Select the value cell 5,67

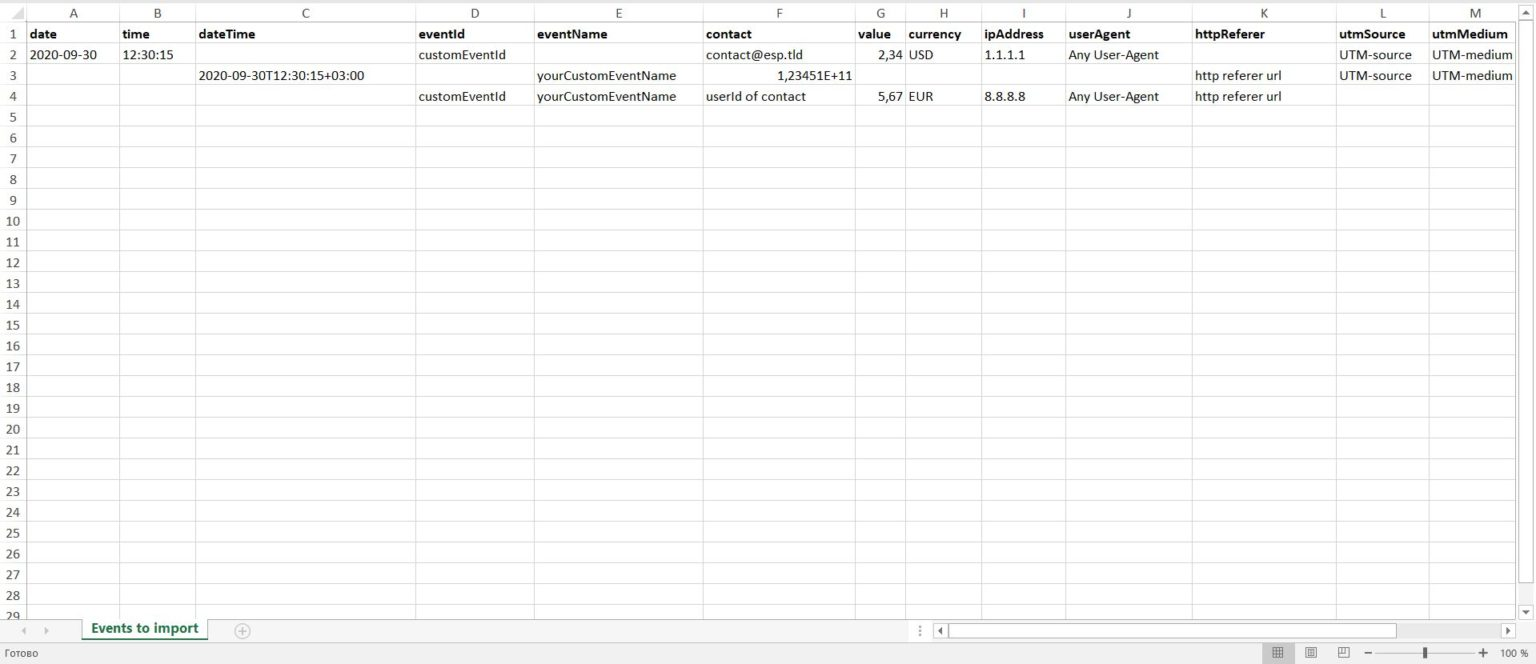[880, 96]
